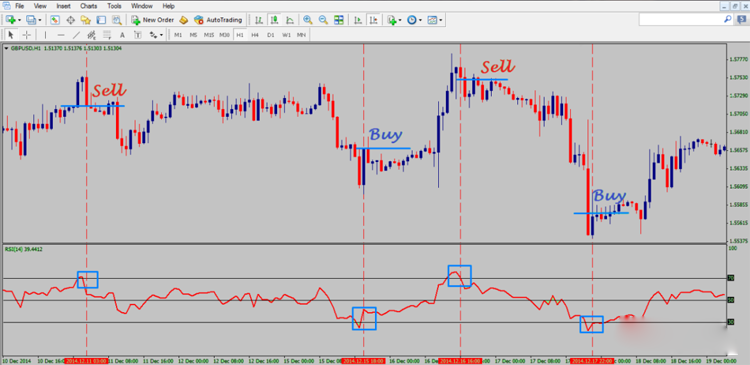Click the New Order button

(x=153, y=20)
